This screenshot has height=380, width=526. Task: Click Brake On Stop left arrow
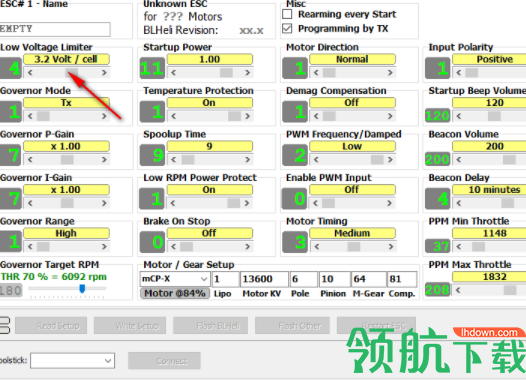(173, 247)
